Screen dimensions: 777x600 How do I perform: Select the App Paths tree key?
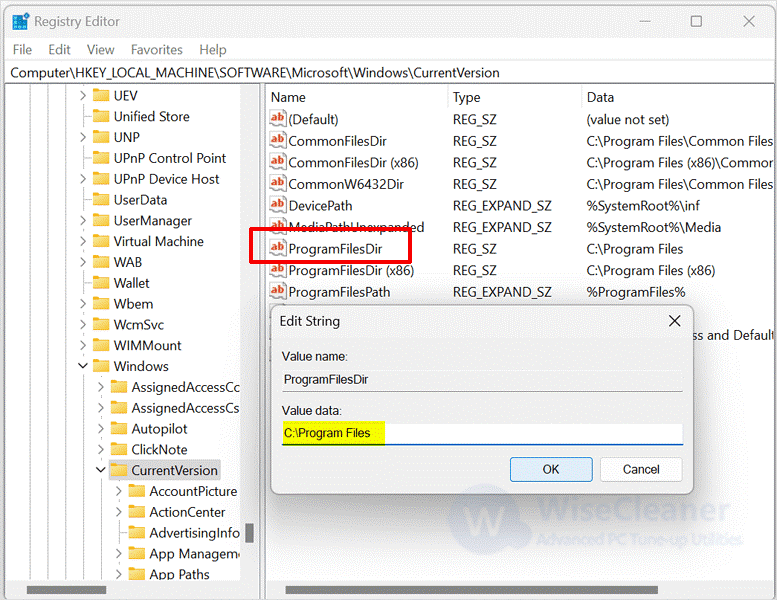tap(179, 574)
